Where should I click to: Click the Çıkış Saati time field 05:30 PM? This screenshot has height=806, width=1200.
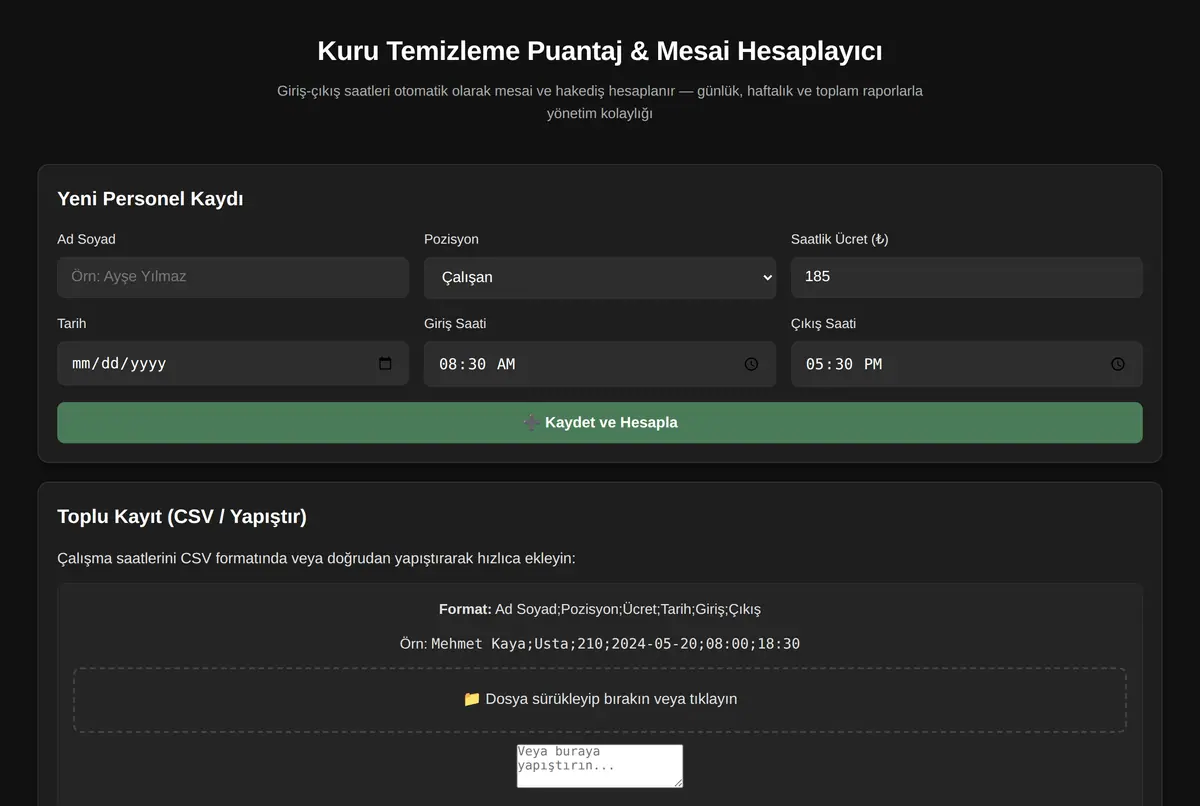pyautogui.click(x=967, y=364)
